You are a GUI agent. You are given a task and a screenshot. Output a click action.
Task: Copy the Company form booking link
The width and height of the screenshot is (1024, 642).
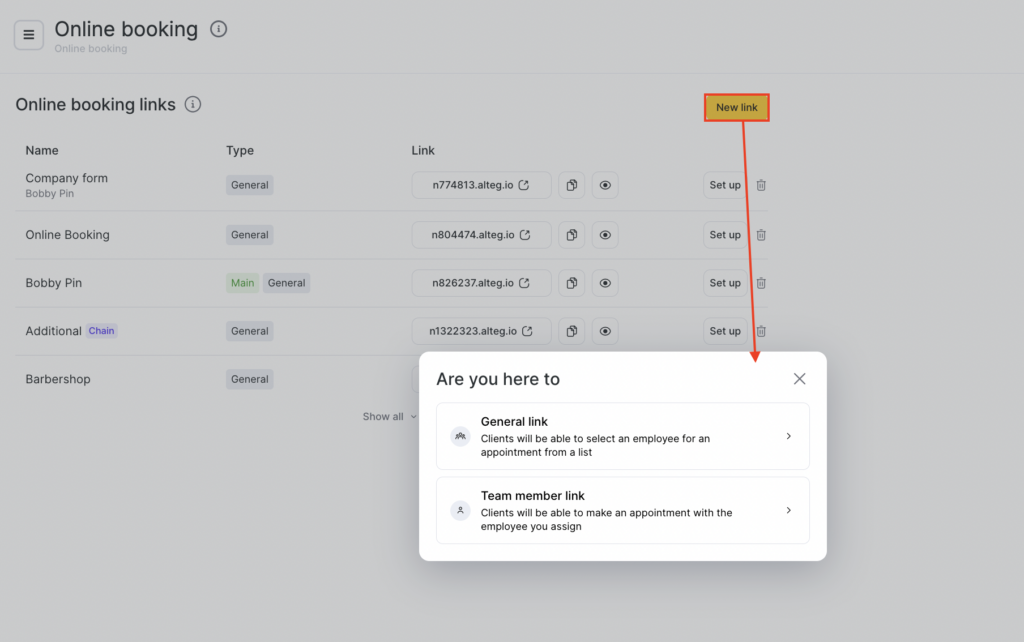[x=571, y=185]
